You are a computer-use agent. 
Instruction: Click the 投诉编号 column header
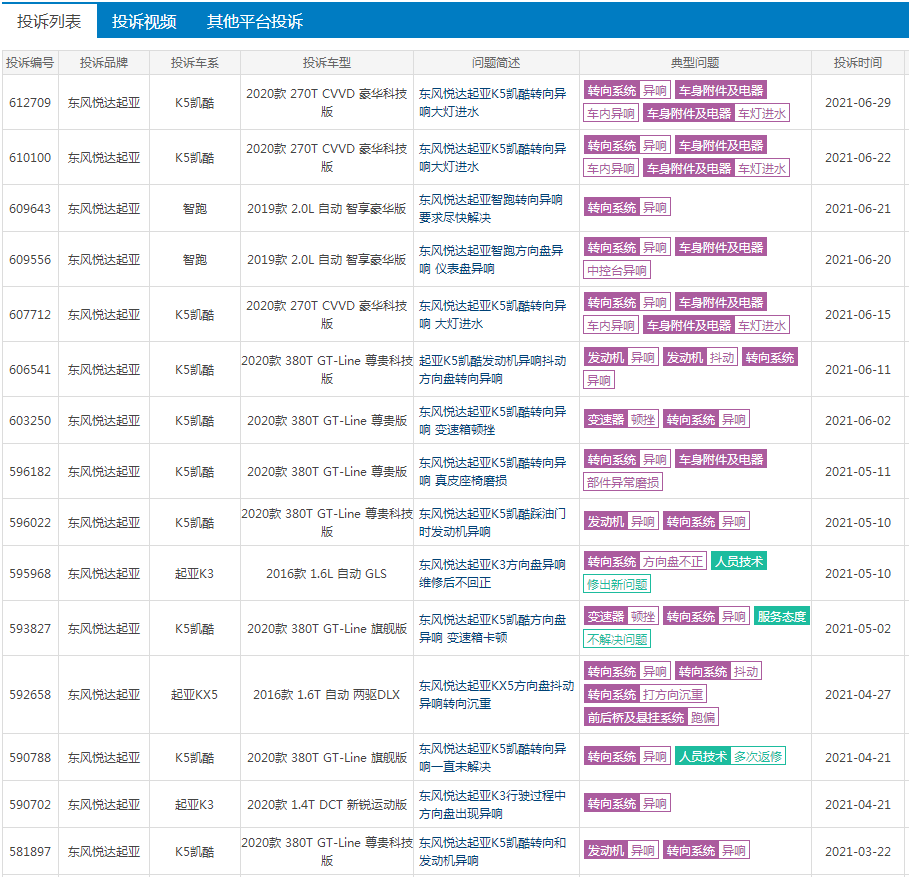[x=30, y=62]
